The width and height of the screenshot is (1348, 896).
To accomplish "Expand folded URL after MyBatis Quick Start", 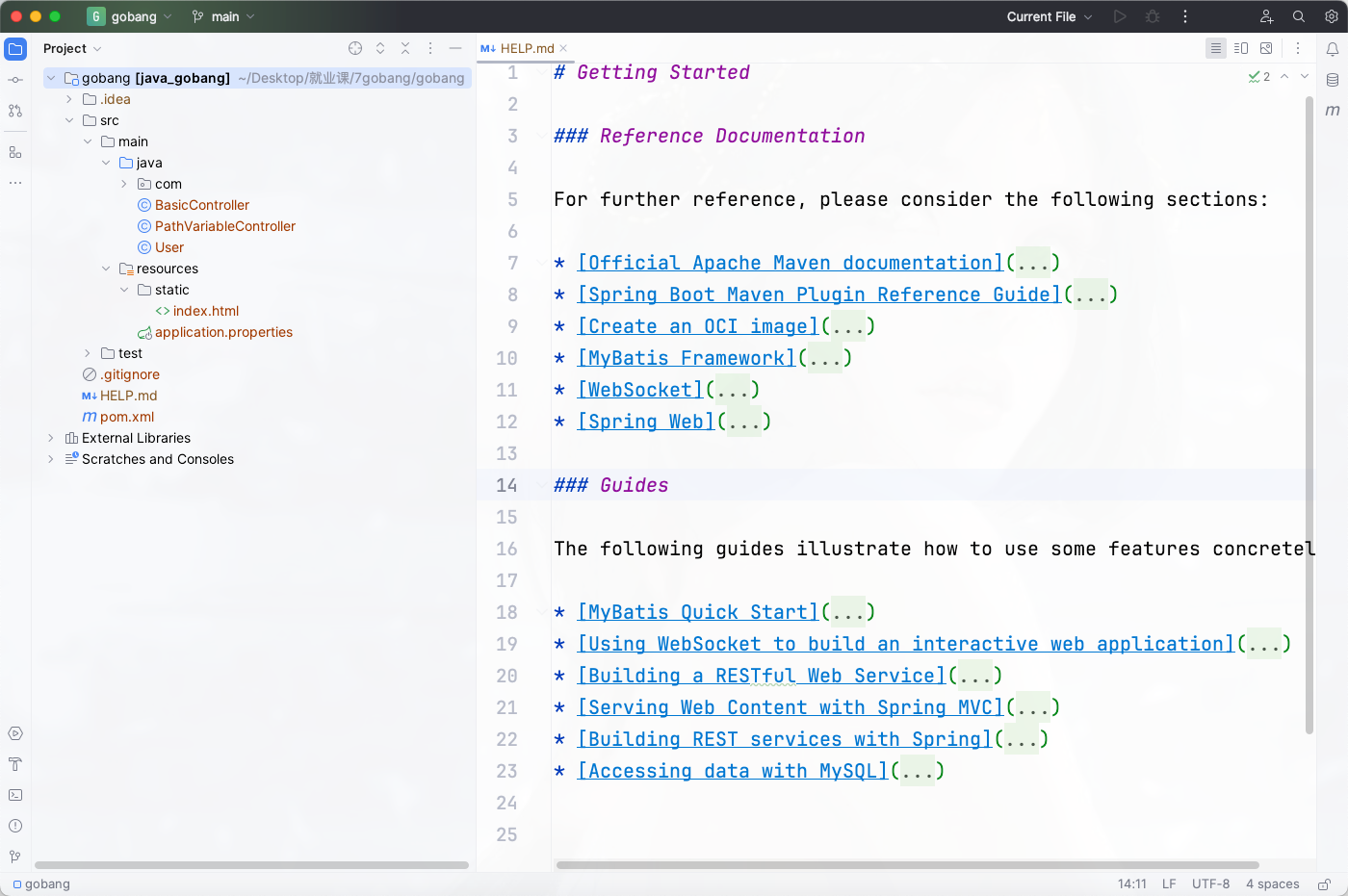I will pyautogui.click(x=848, y=612).
